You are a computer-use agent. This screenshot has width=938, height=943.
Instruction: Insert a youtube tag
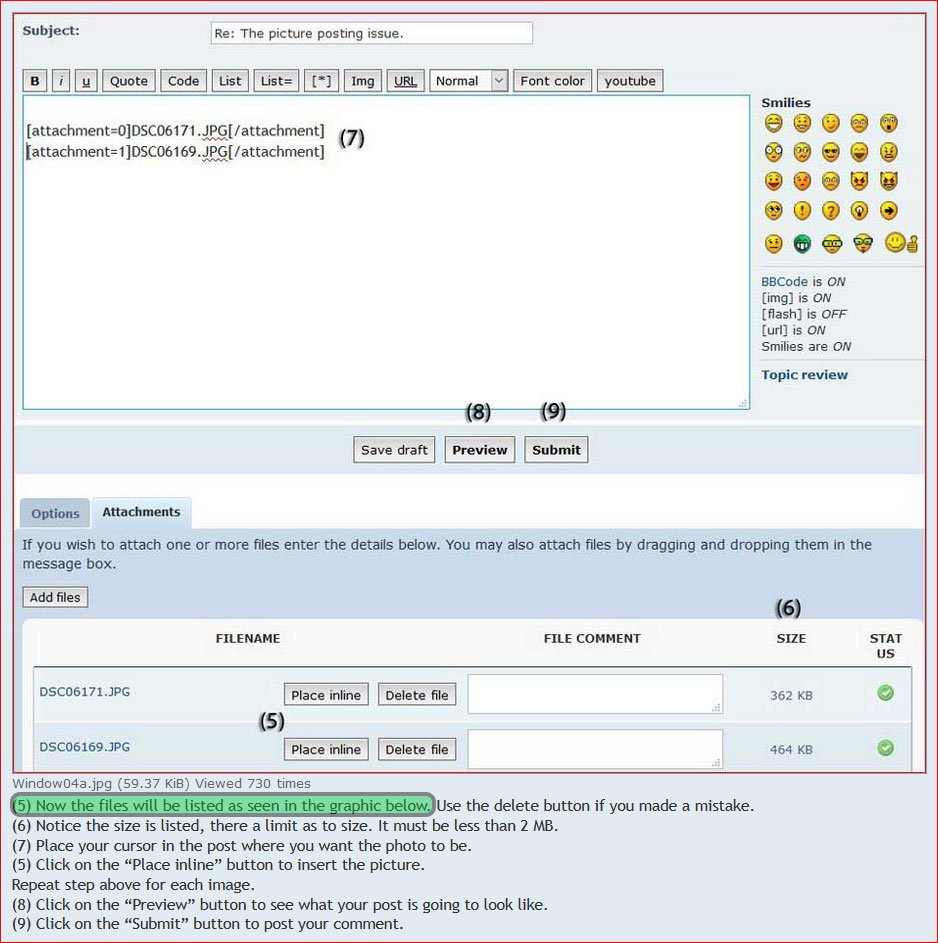[630, 81]
